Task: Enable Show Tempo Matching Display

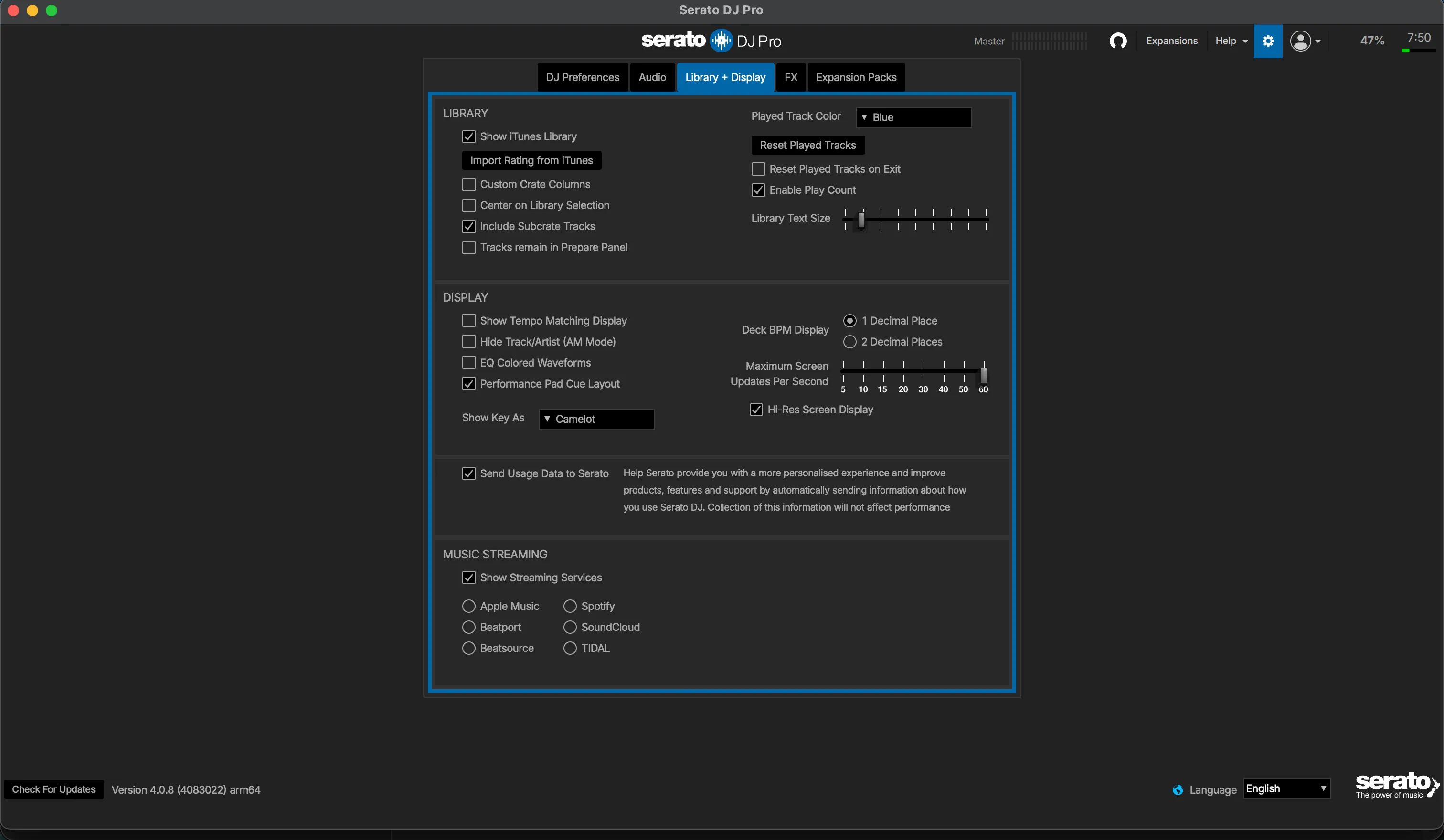Action: (469, 321)
